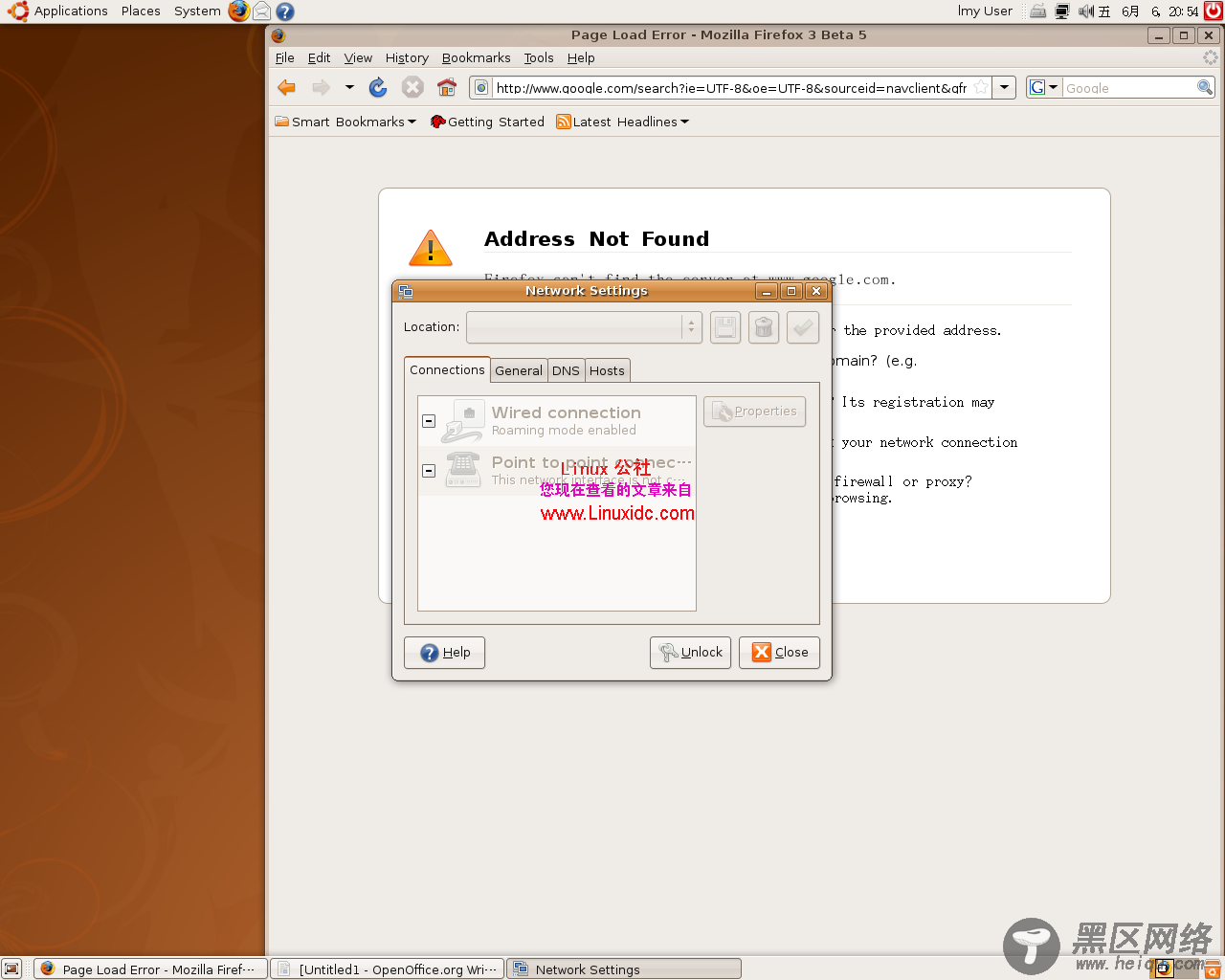Click apply location checkmark icon
1225x980 pixels.
pos(803,327)
